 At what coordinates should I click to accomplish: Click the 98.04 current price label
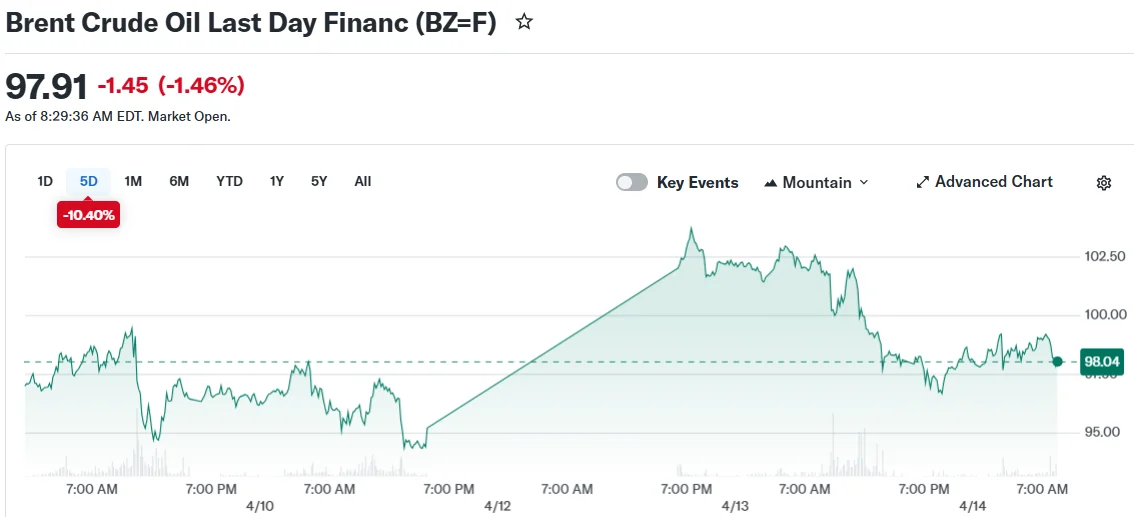pos(1101,362)
